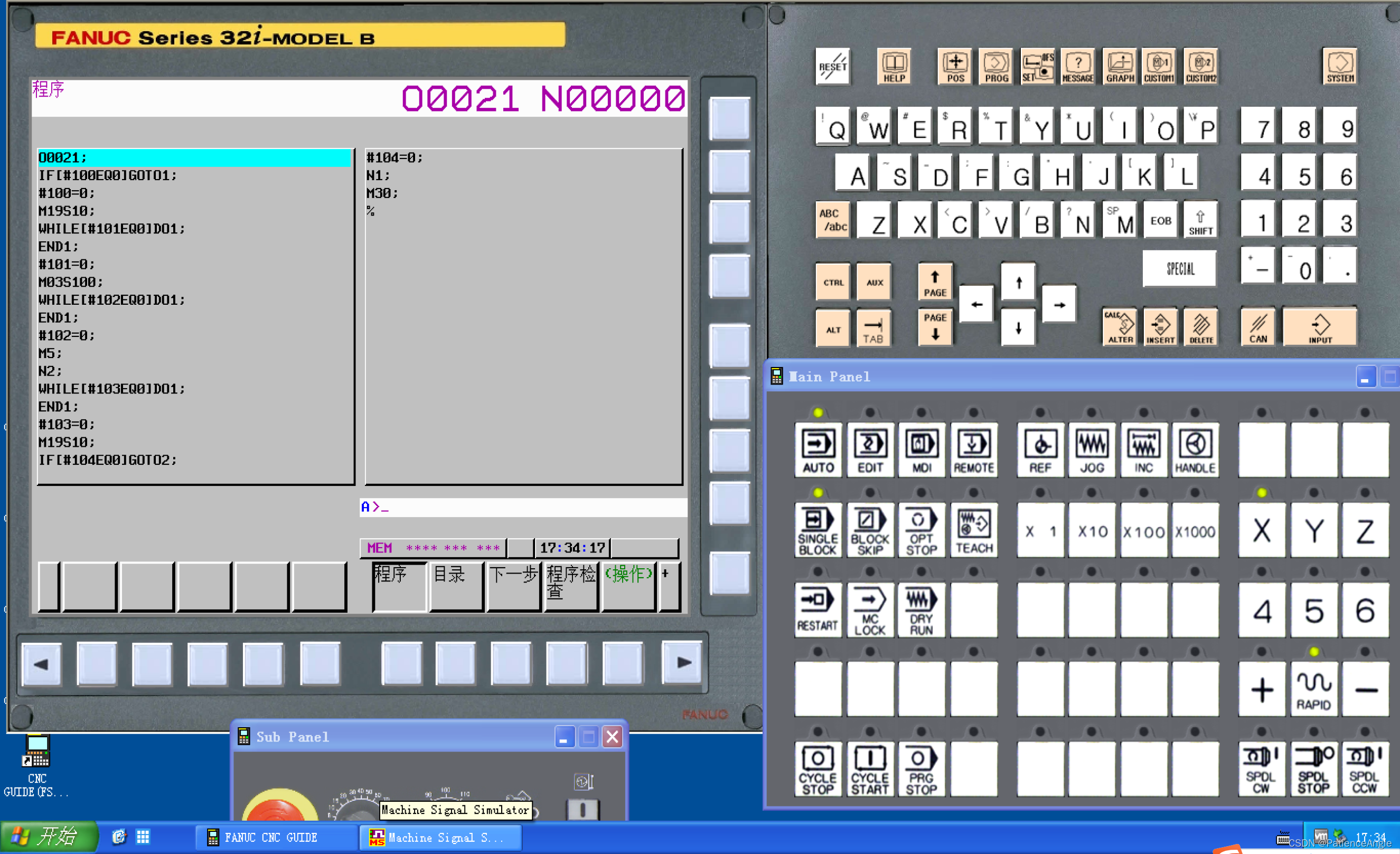The width and height of the screenshot is (1400, 854).
Task: Toggle SINGLE BLOCK mode
Action: (818, 531)
